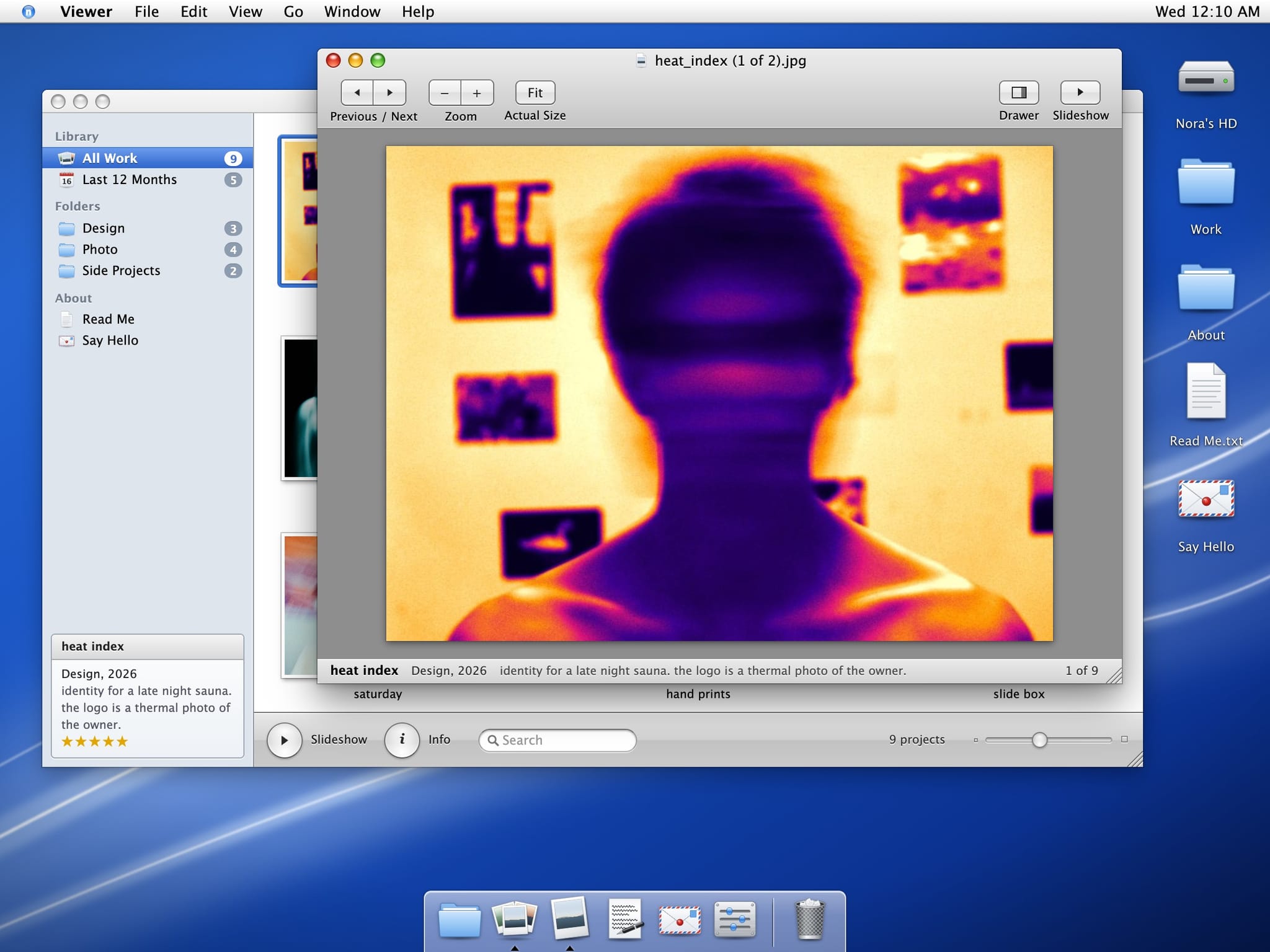Open the preferences sliders icon in Dock
This screenshot has height=952, width=1270.
pyautogui.click(x=735, y=919)
